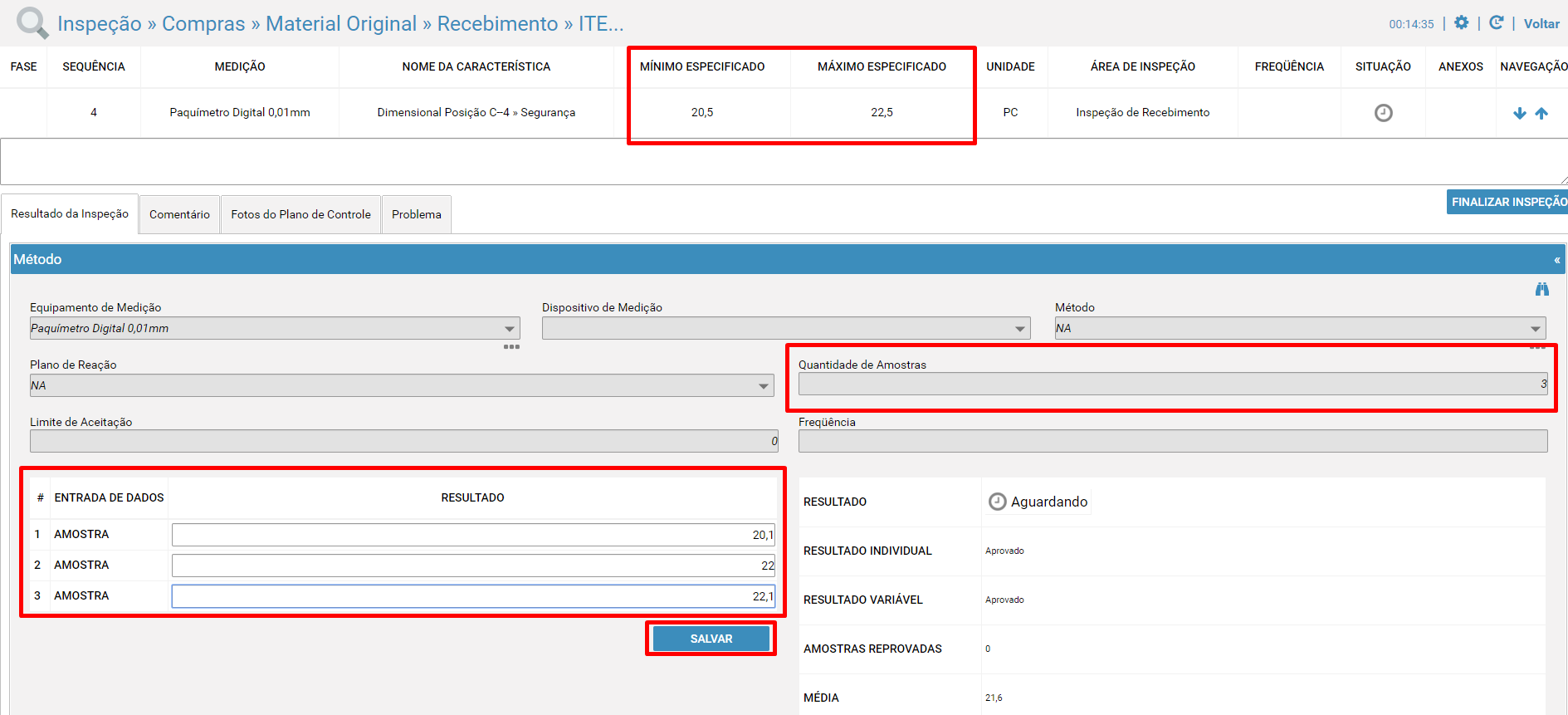This screenshot has width=1568, height=715.
Task: Collapse the Método panel with the double chevron
Action: (1557, 260)
